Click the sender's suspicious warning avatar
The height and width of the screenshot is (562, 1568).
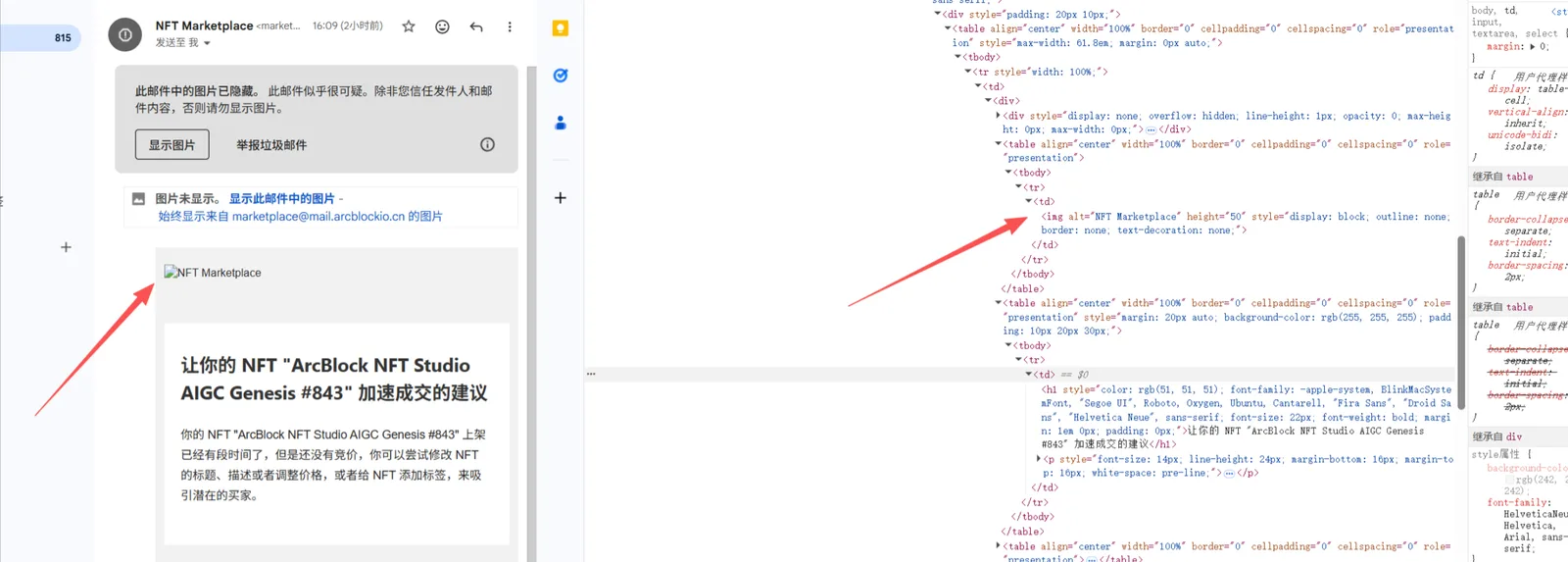click(x=124, y=34)
